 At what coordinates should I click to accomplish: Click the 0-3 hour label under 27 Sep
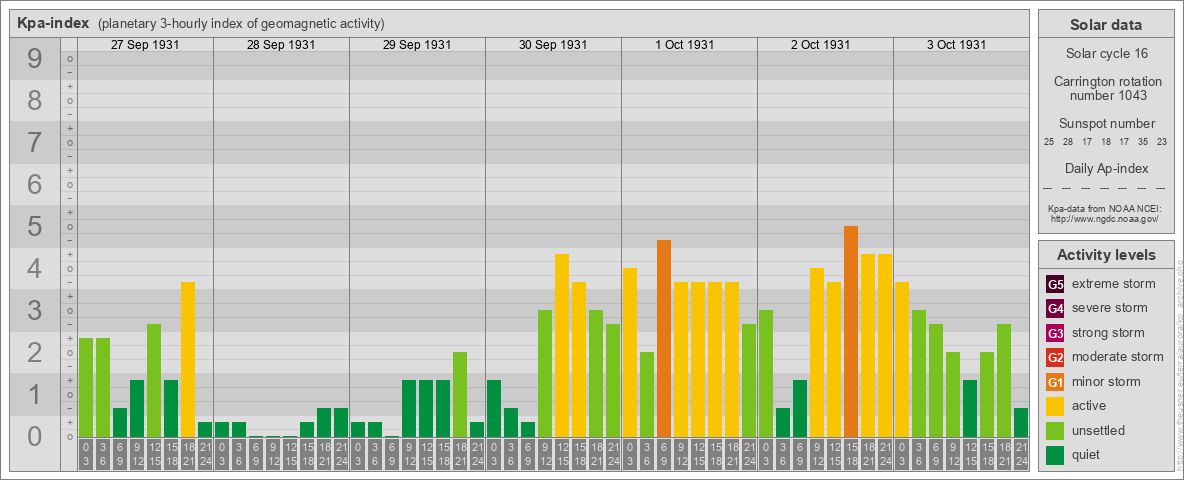pyautogui.click(x=86, y=454)
